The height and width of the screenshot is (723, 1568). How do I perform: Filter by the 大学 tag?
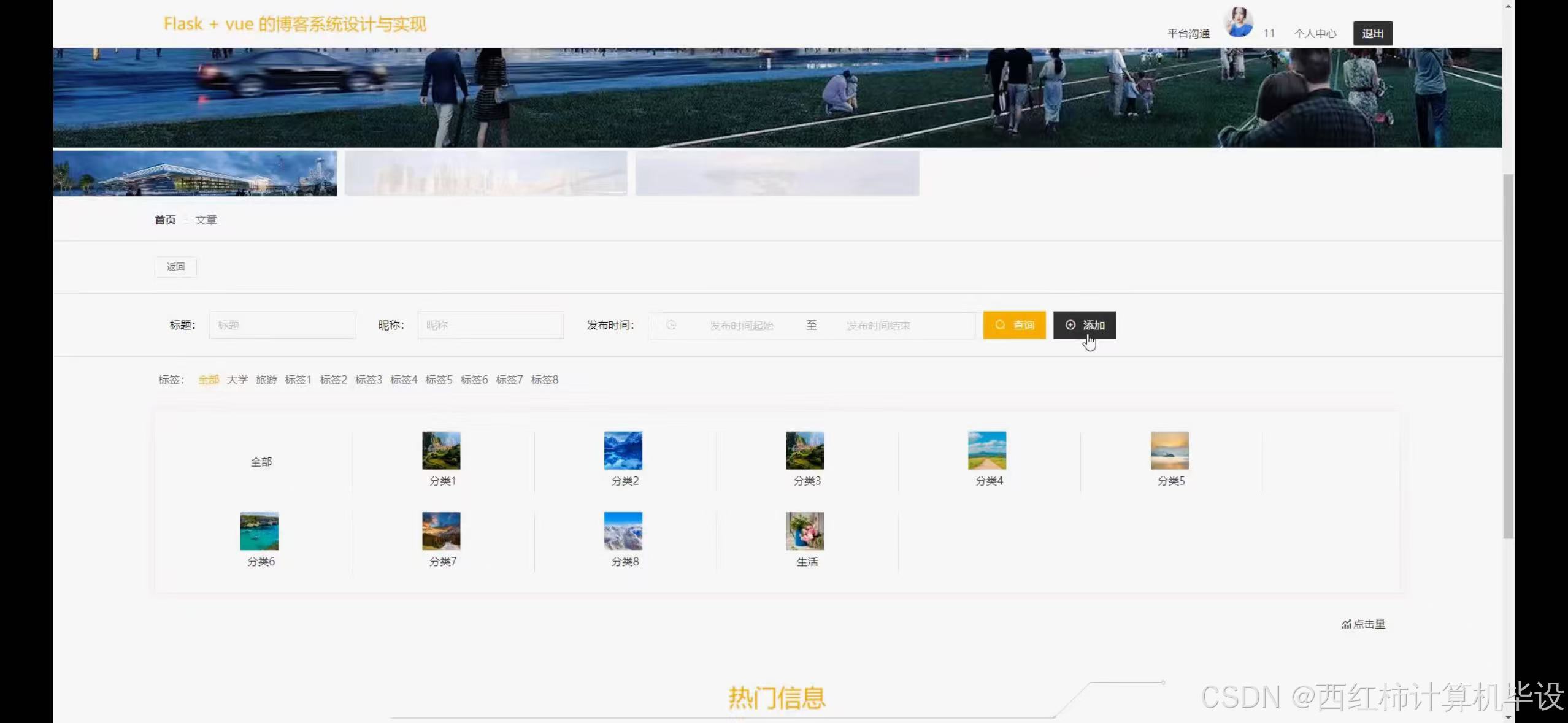237,380
